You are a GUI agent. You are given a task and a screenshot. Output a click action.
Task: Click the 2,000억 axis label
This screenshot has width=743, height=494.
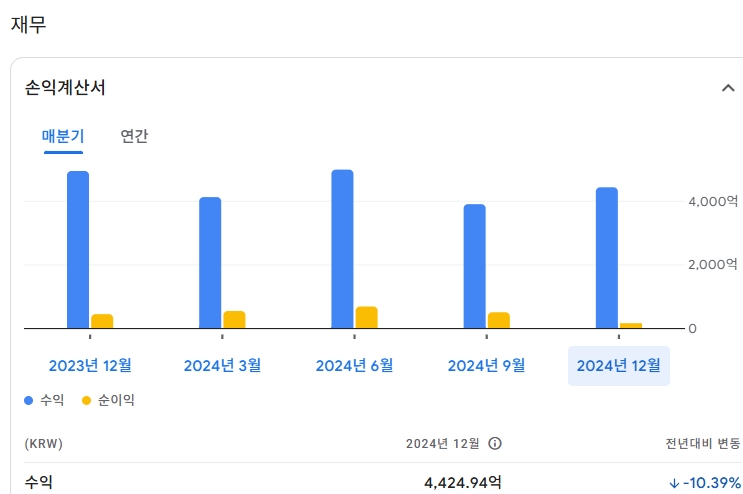click(x=713, y=264)
